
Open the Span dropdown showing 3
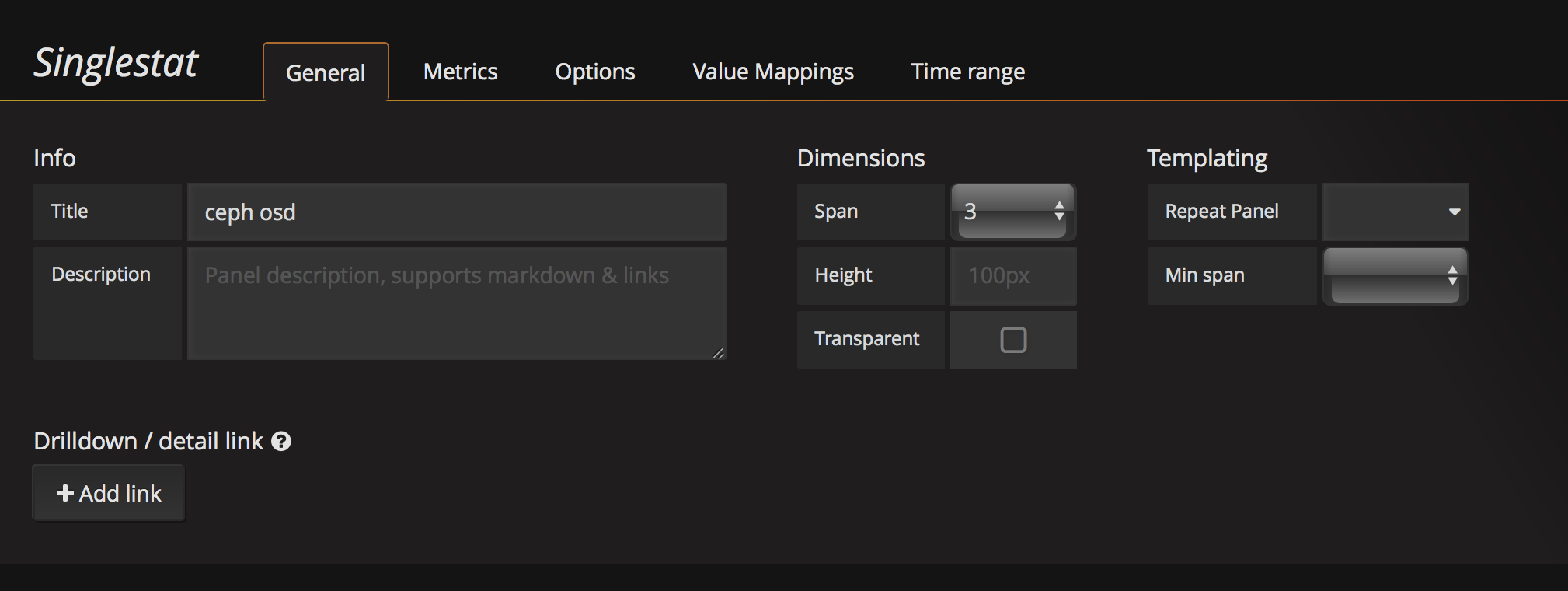[x=1013, y=212]
